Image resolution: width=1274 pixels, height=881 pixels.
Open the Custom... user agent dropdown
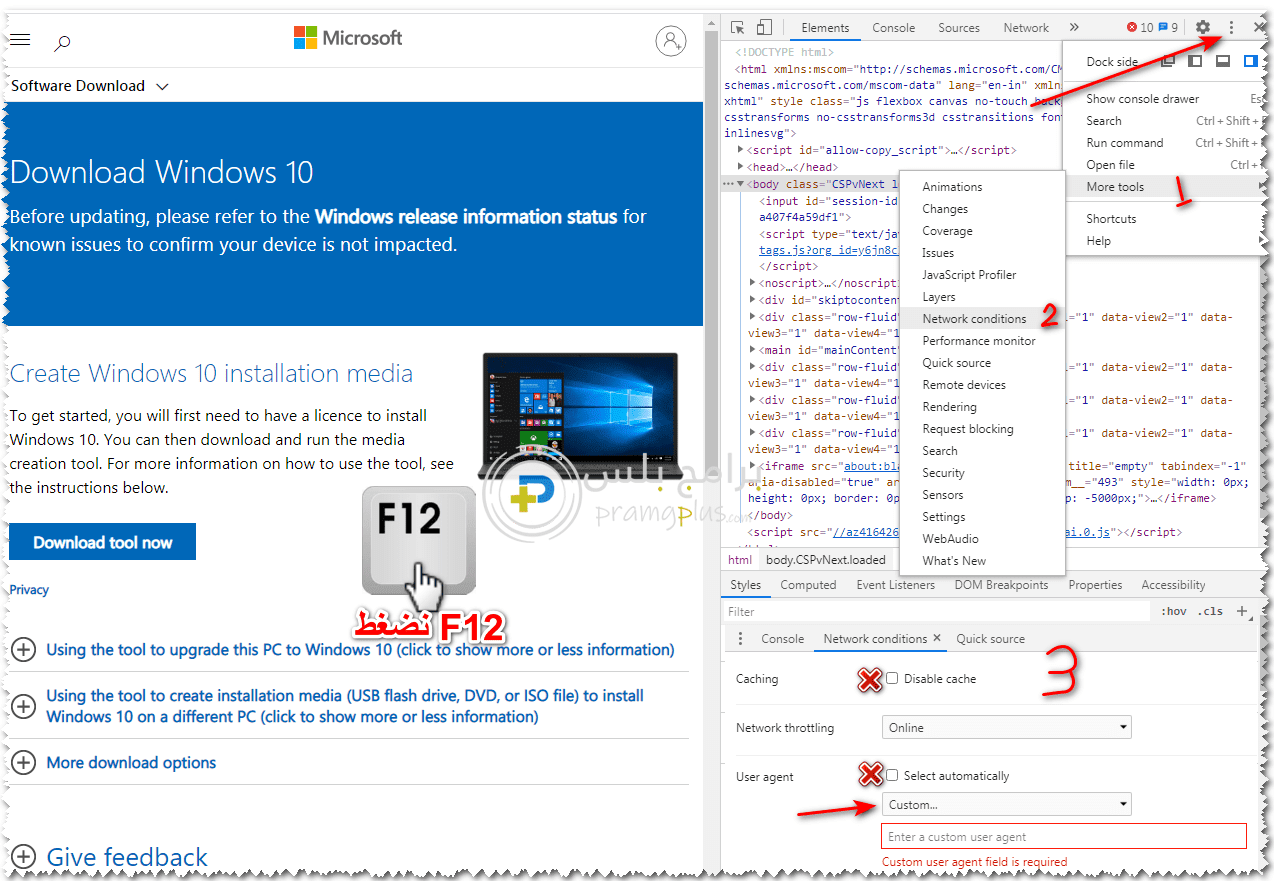pyautogui.click(x=1007, y=804)
